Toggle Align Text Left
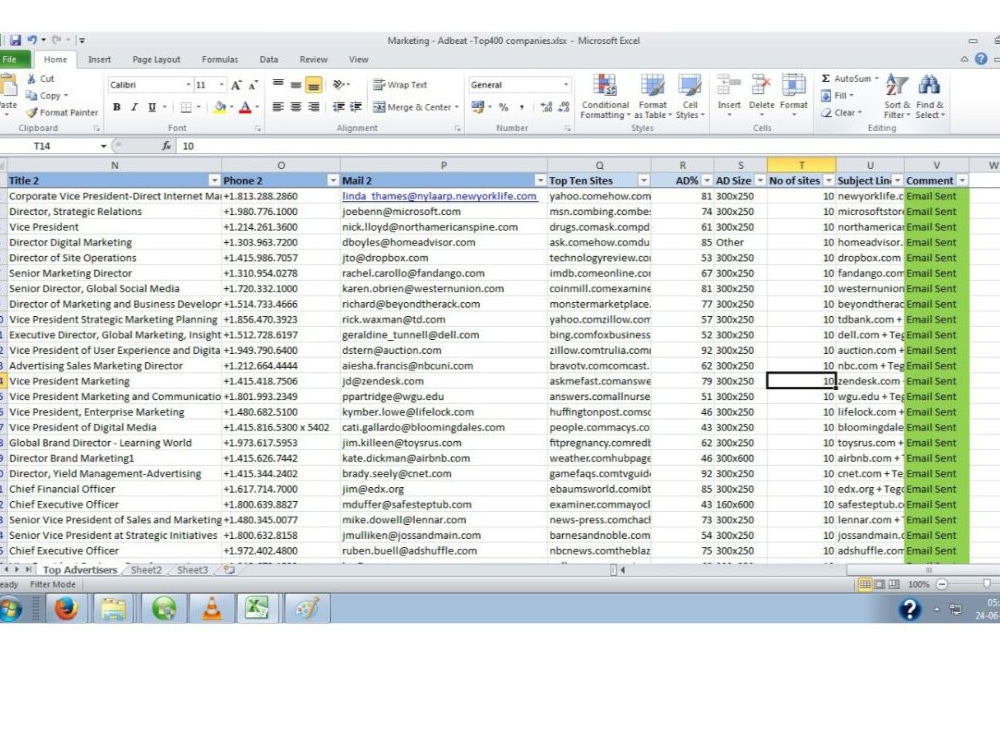Viewport: 1000px width, 750px height. pos(278,107)
